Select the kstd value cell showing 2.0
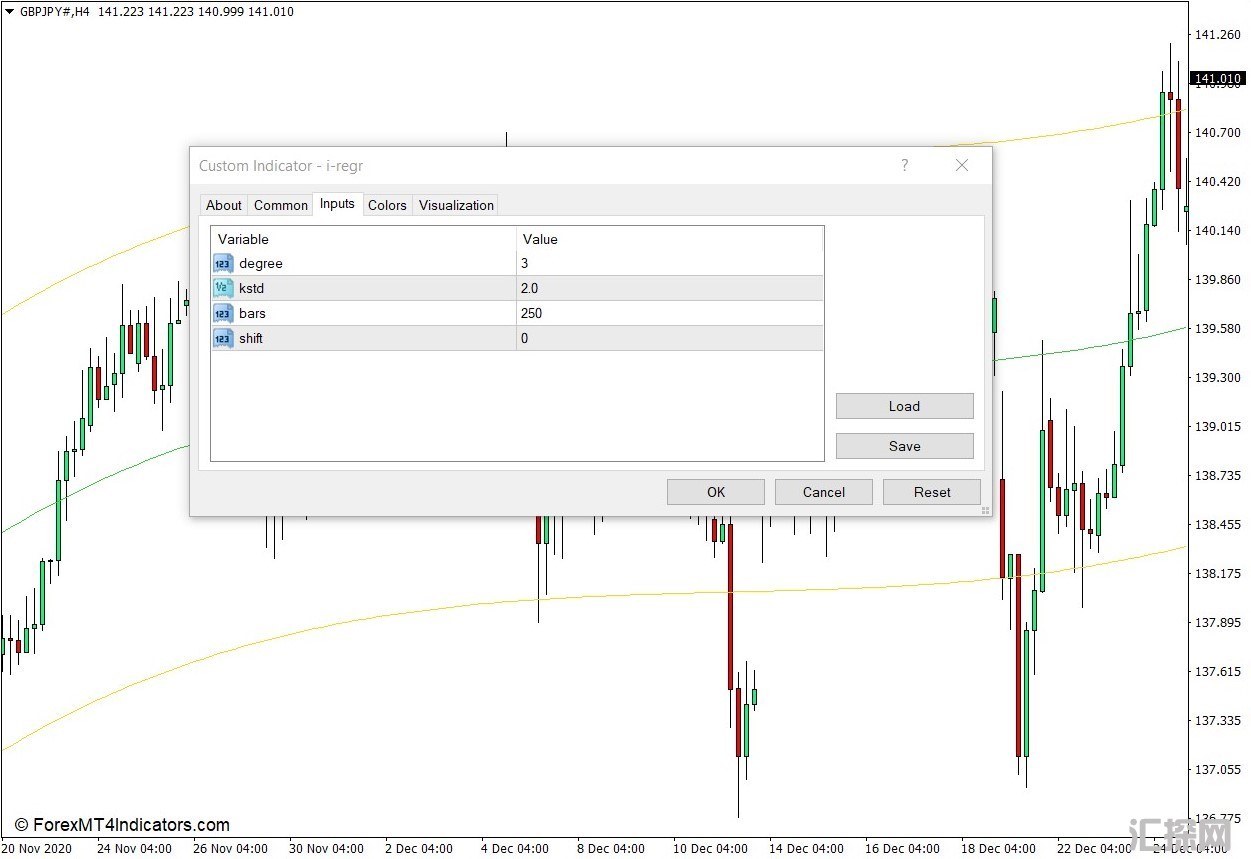This screenshot has width=1251, height=859. click(669, 289)
